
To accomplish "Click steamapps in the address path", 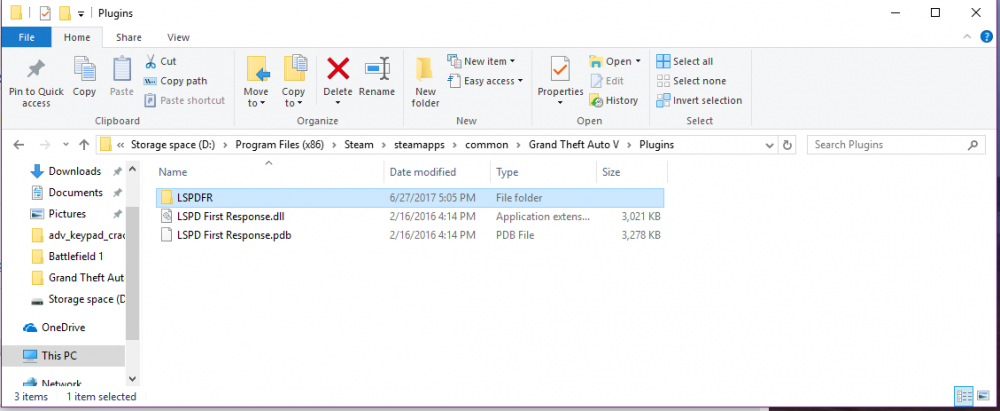I will pos(420,145).
